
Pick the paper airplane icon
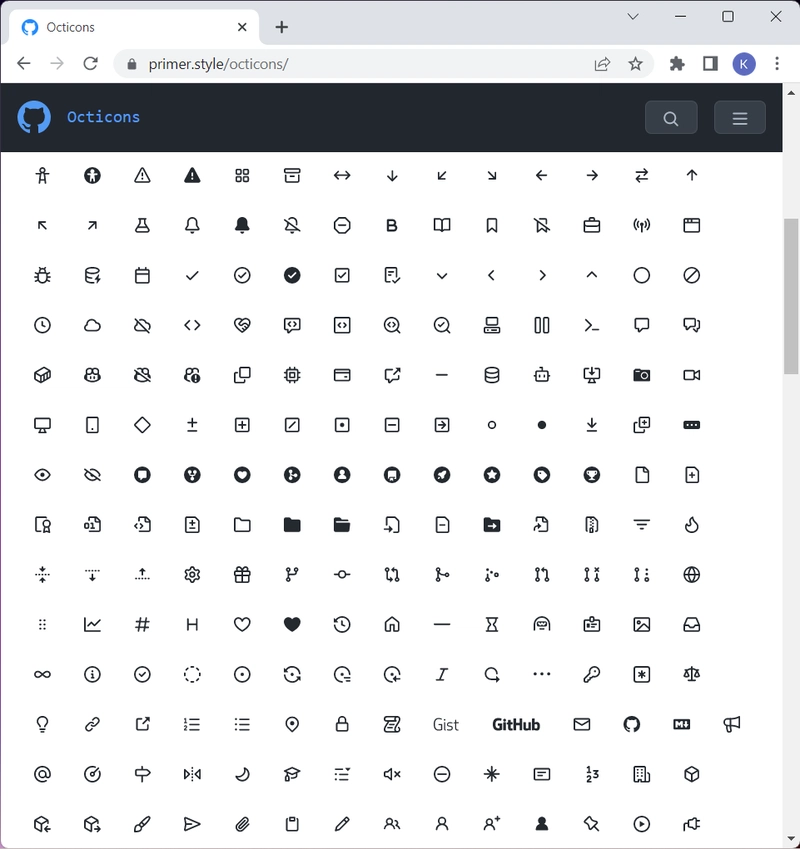click(x=192, y=824)
